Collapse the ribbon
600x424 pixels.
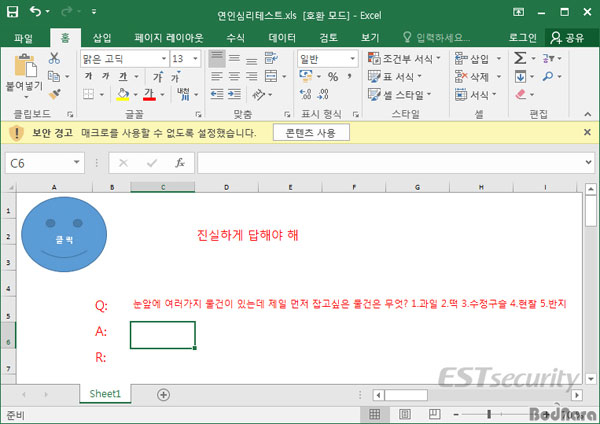pos(587,114)
